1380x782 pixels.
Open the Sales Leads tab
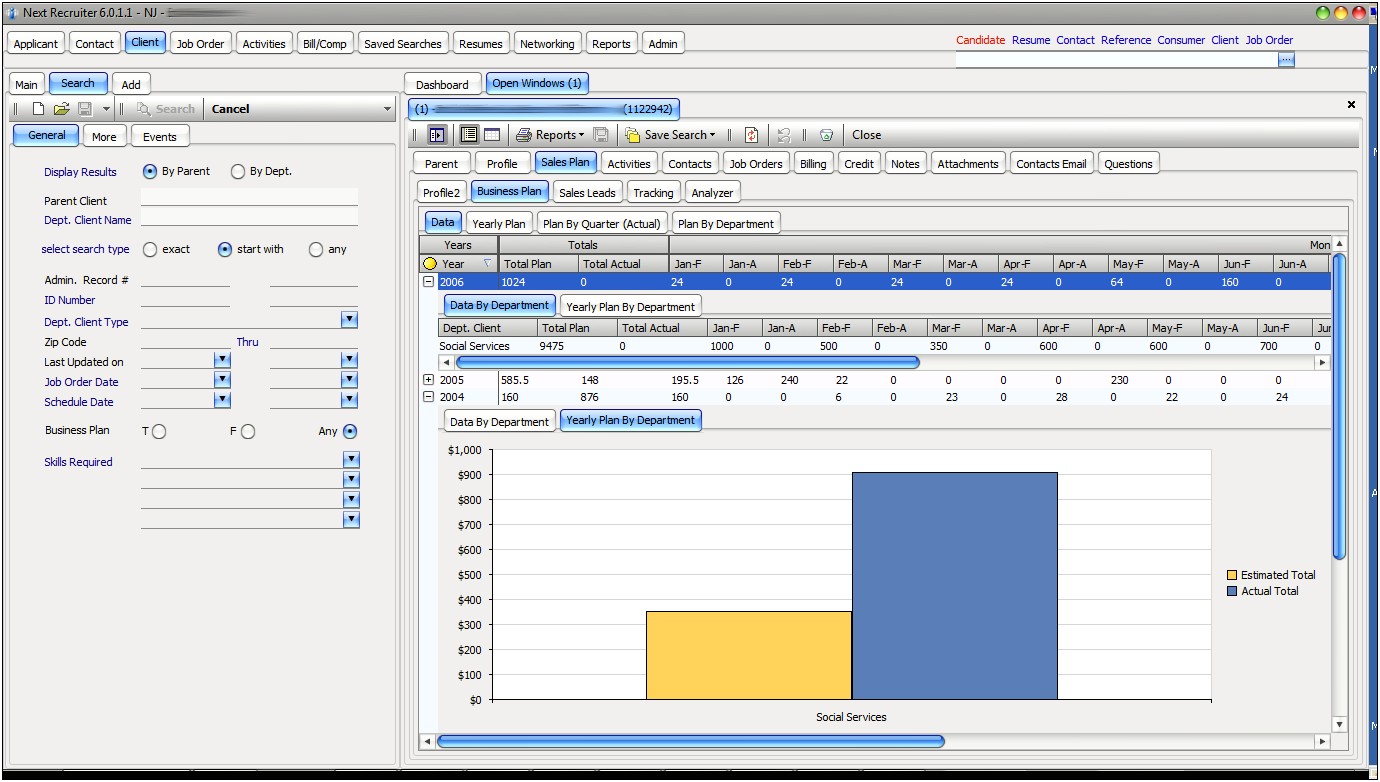pyautogui.click(x=587, y=192)
